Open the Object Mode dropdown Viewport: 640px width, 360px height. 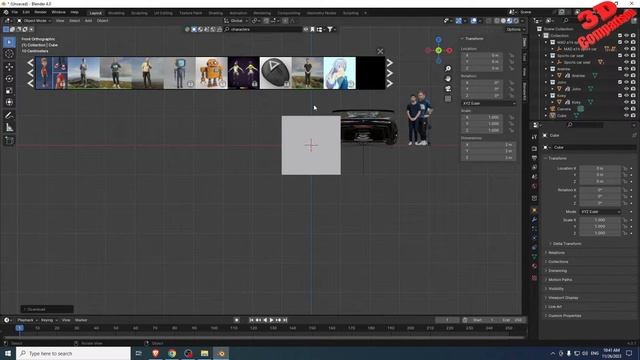pos(34,20)
